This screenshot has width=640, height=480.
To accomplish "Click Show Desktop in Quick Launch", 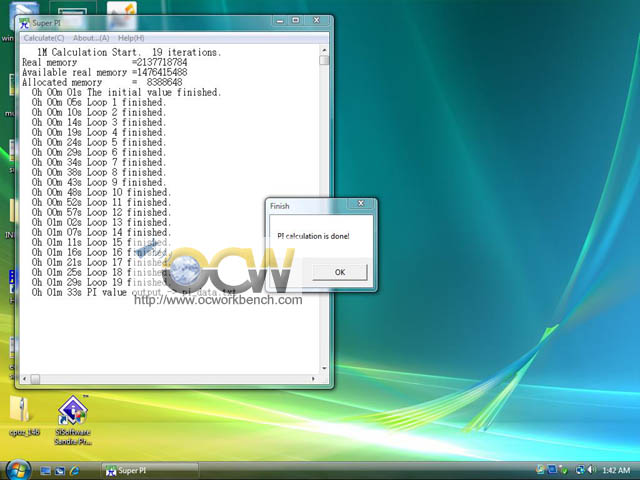I will 45,471.
